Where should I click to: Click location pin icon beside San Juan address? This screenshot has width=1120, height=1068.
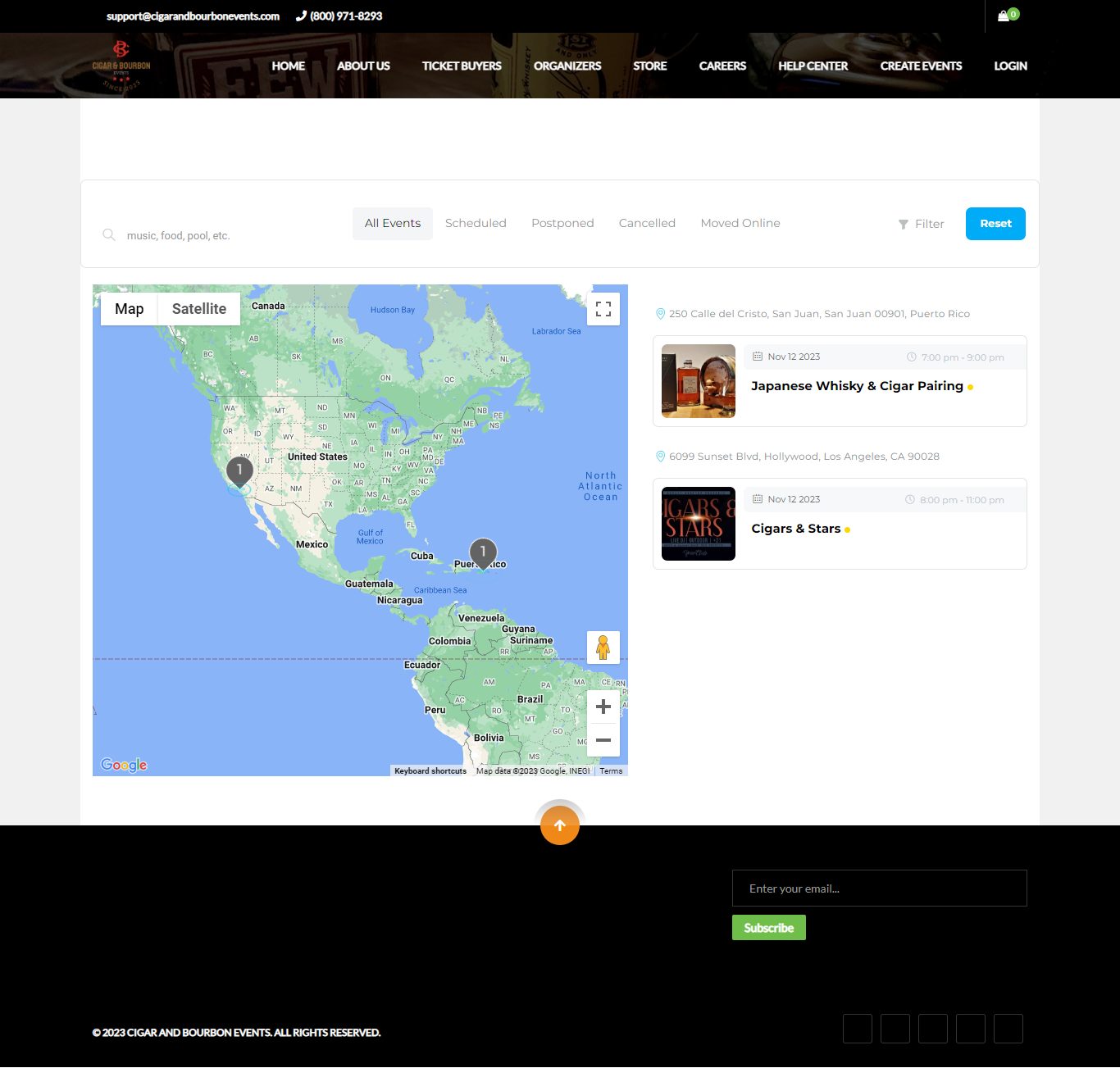click(660, 314)
